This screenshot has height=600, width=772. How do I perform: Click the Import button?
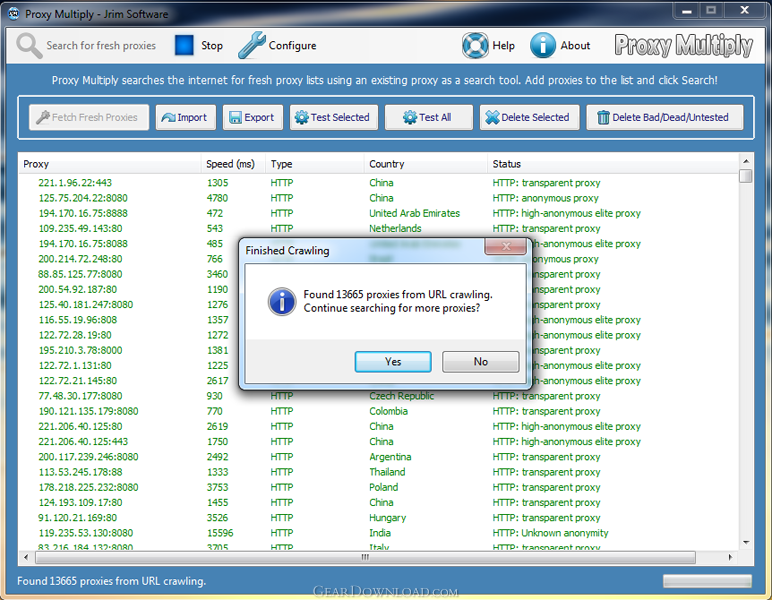(x=186, y=117)
